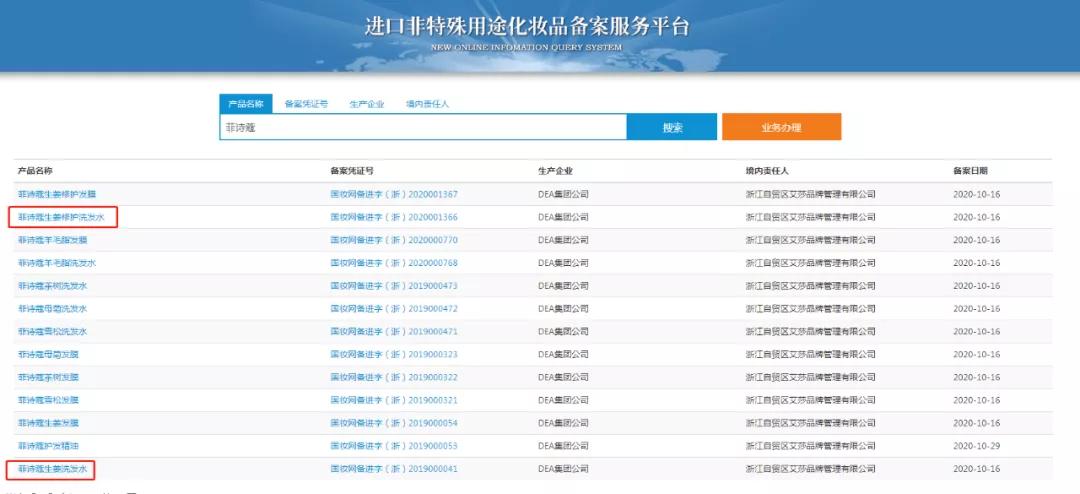Open record number ending 2019000053
Screen dimensions: 1080x494
pyautogui.click(x=394, y=446)
